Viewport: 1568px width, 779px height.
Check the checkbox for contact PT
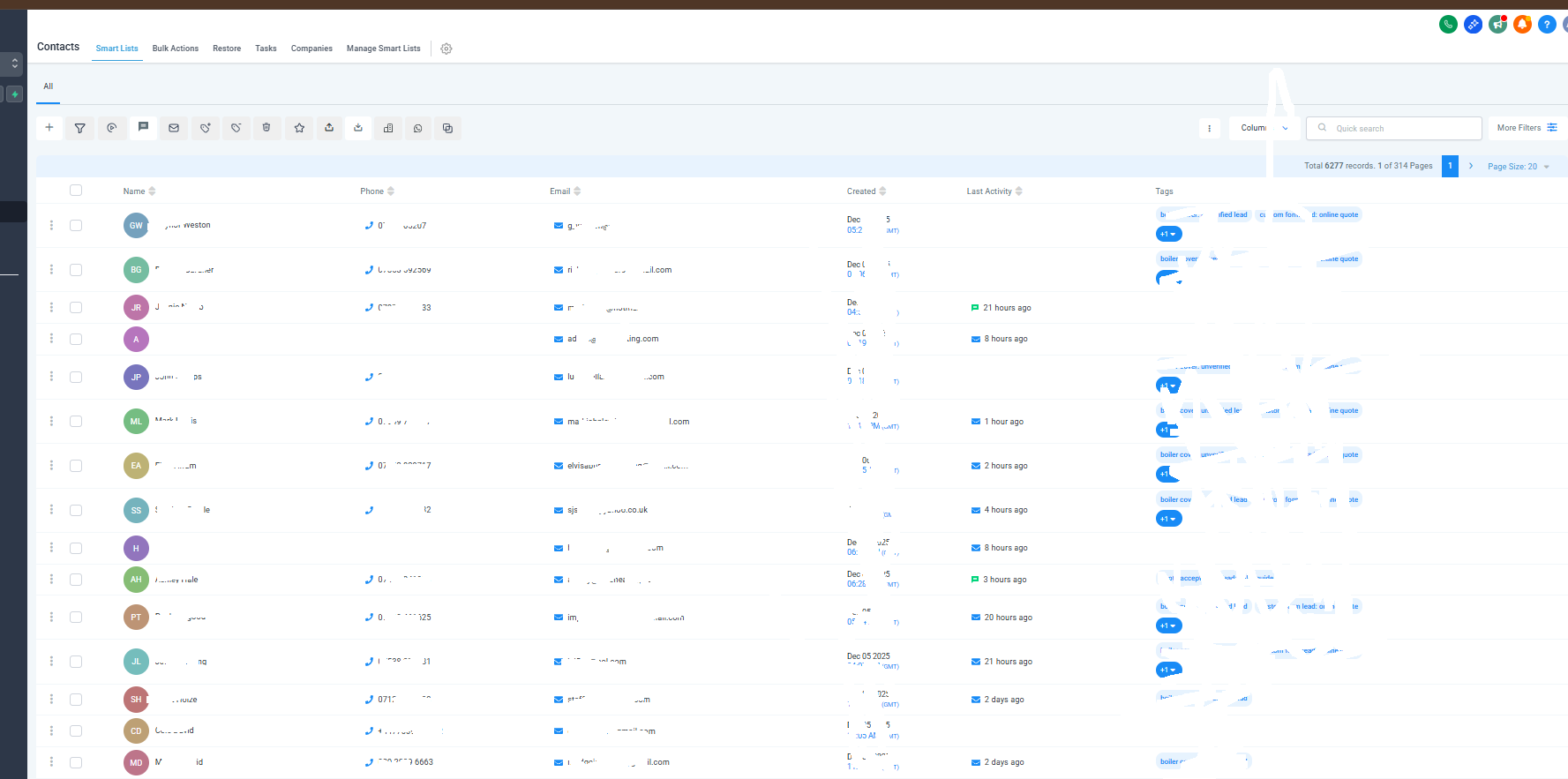coord(76,617)
